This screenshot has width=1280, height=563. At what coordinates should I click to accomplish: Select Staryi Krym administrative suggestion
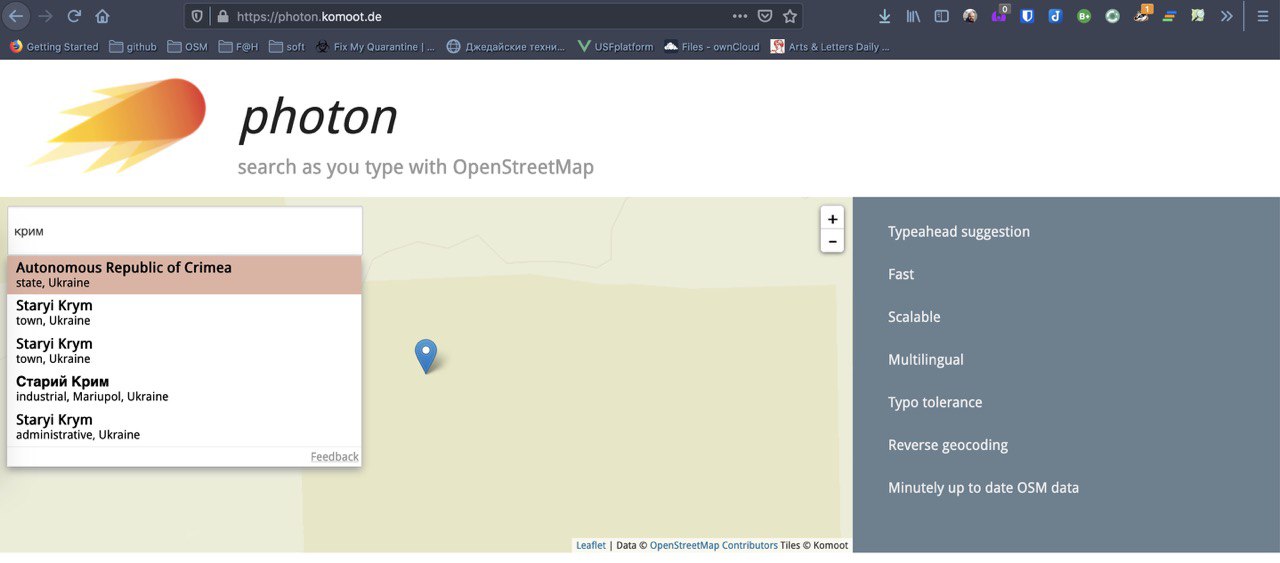click(x=184, y=427)
